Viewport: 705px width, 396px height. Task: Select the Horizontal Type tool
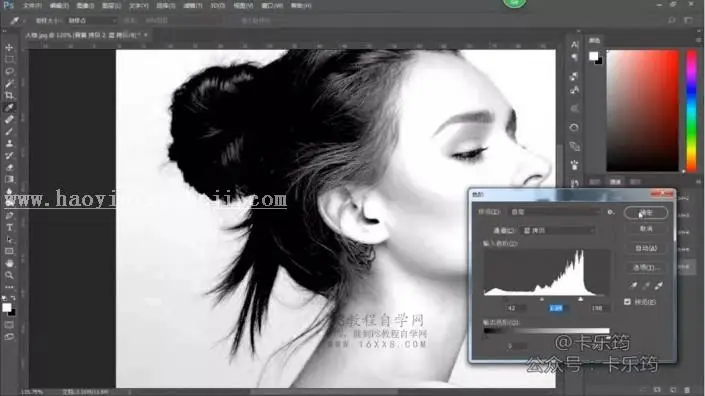point(9,227)
